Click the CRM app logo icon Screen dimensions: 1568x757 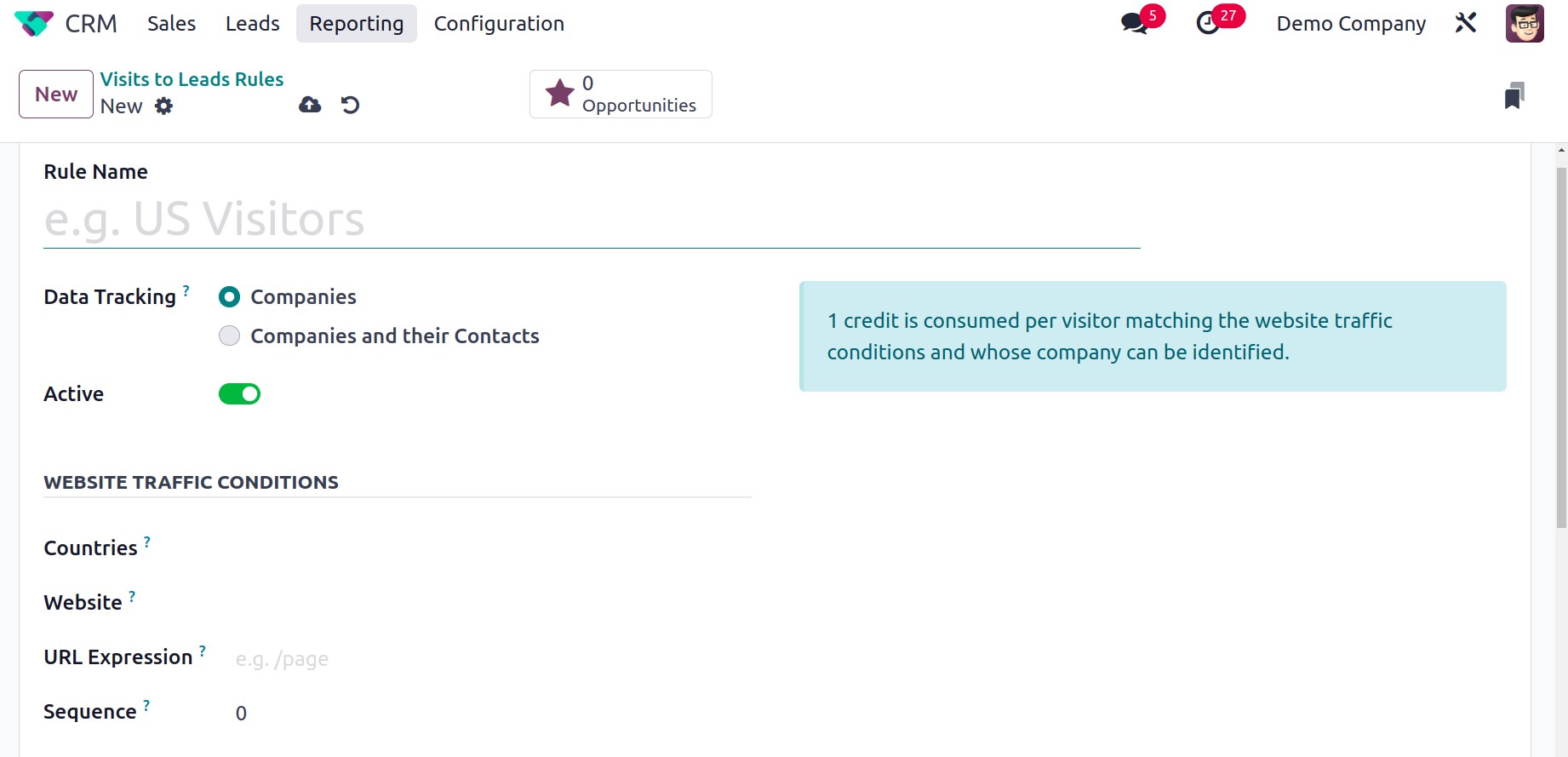(x=34, y=23)
